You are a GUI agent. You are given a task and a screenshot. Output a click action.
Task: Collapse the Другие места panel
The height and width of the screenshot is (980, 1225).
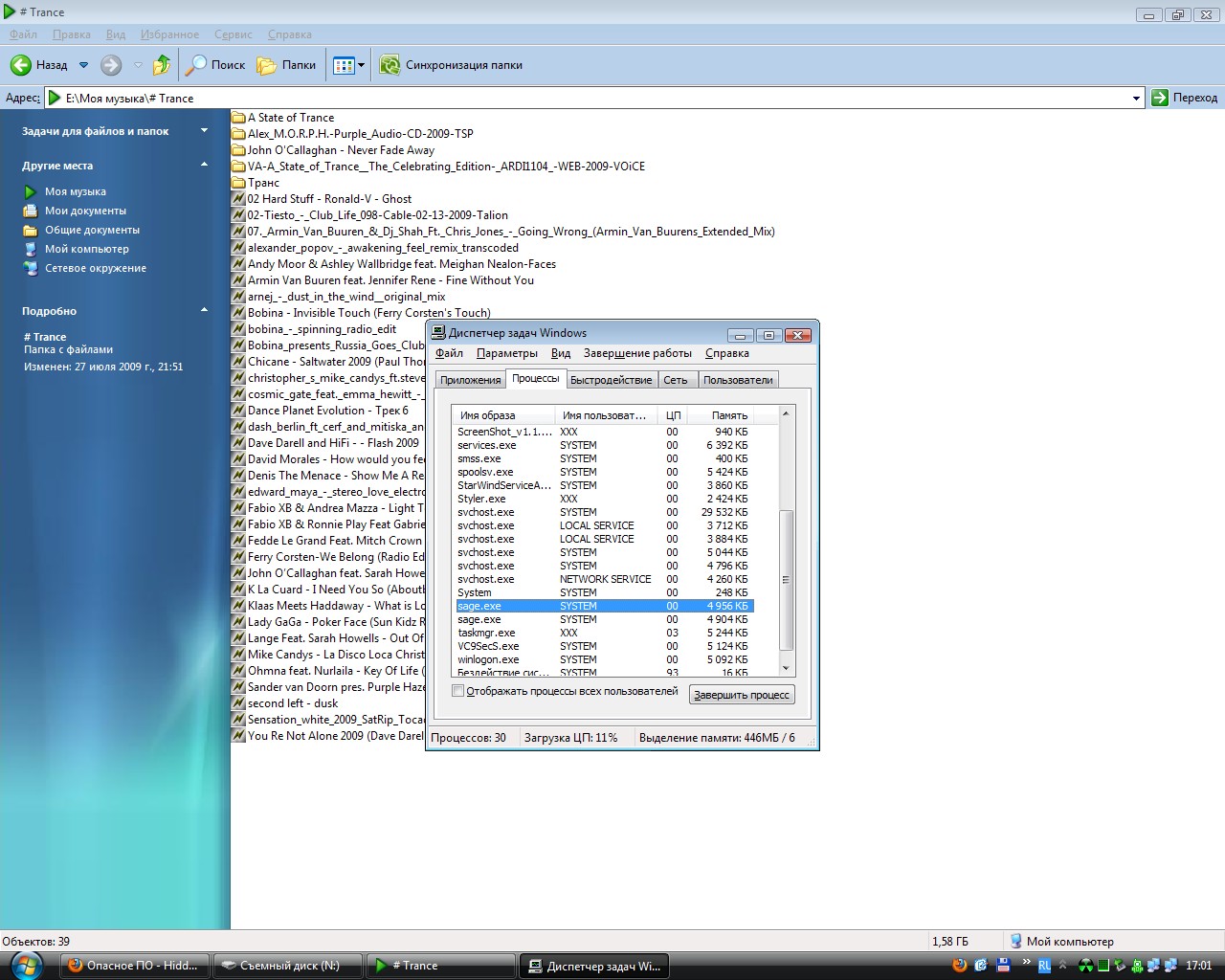204,166
